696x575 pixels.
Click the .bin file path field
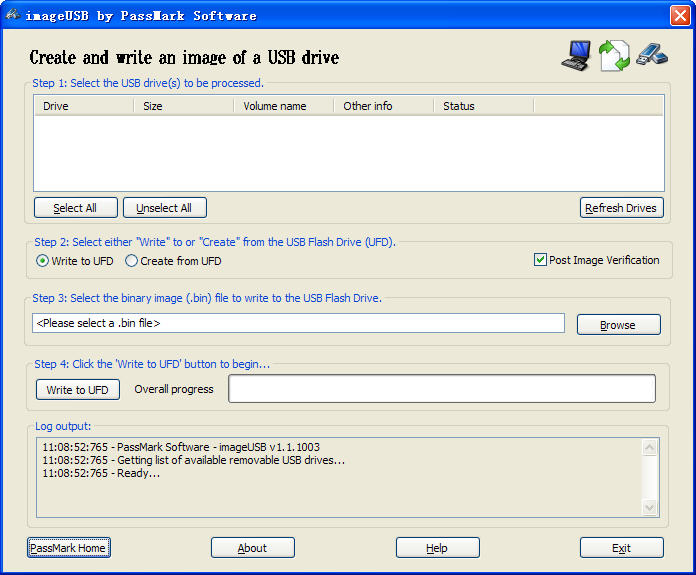[298, 323]
